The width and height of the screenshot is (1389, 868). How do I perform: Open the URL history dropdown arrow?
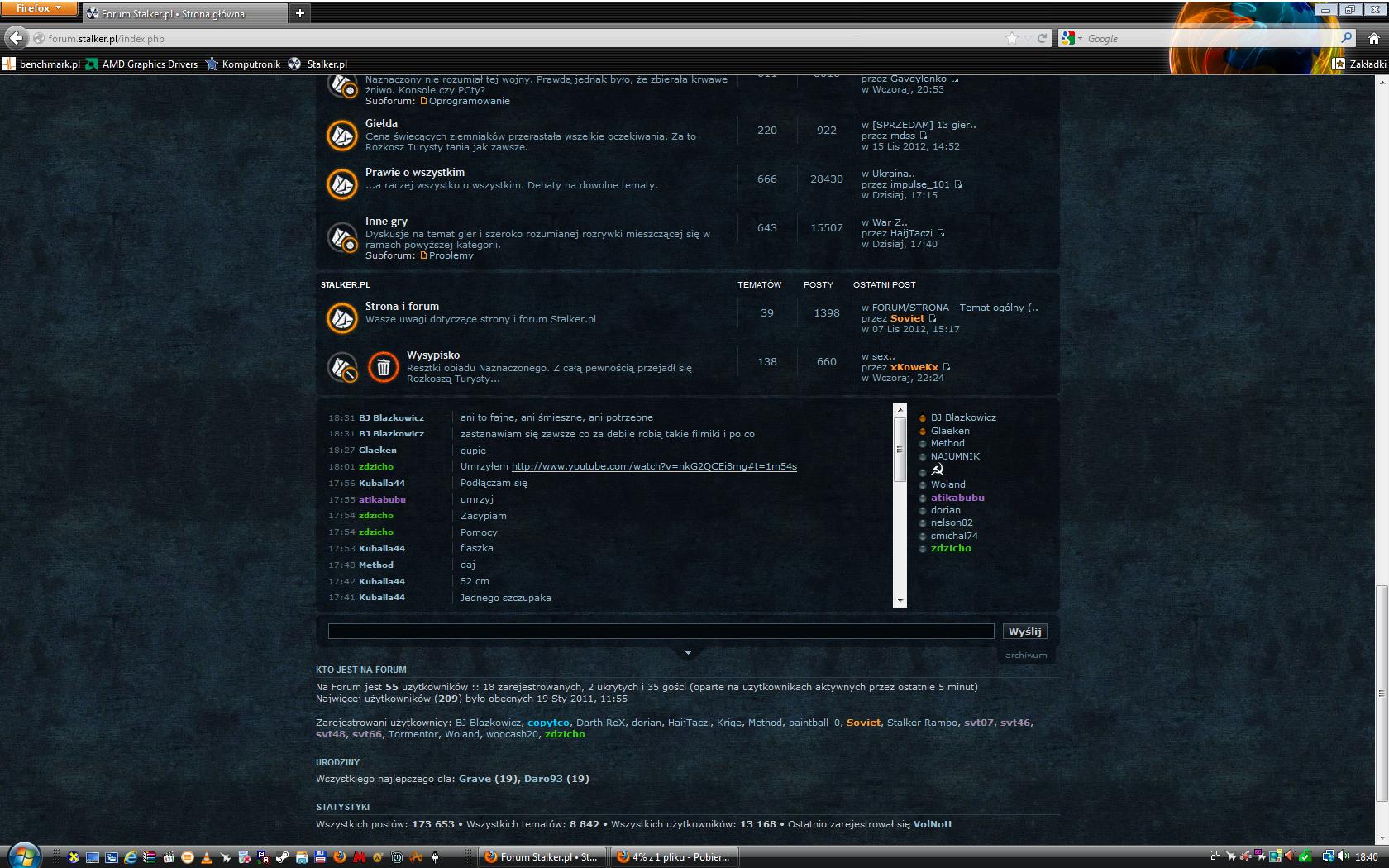pyautogui.click(x=1028, y=38)
